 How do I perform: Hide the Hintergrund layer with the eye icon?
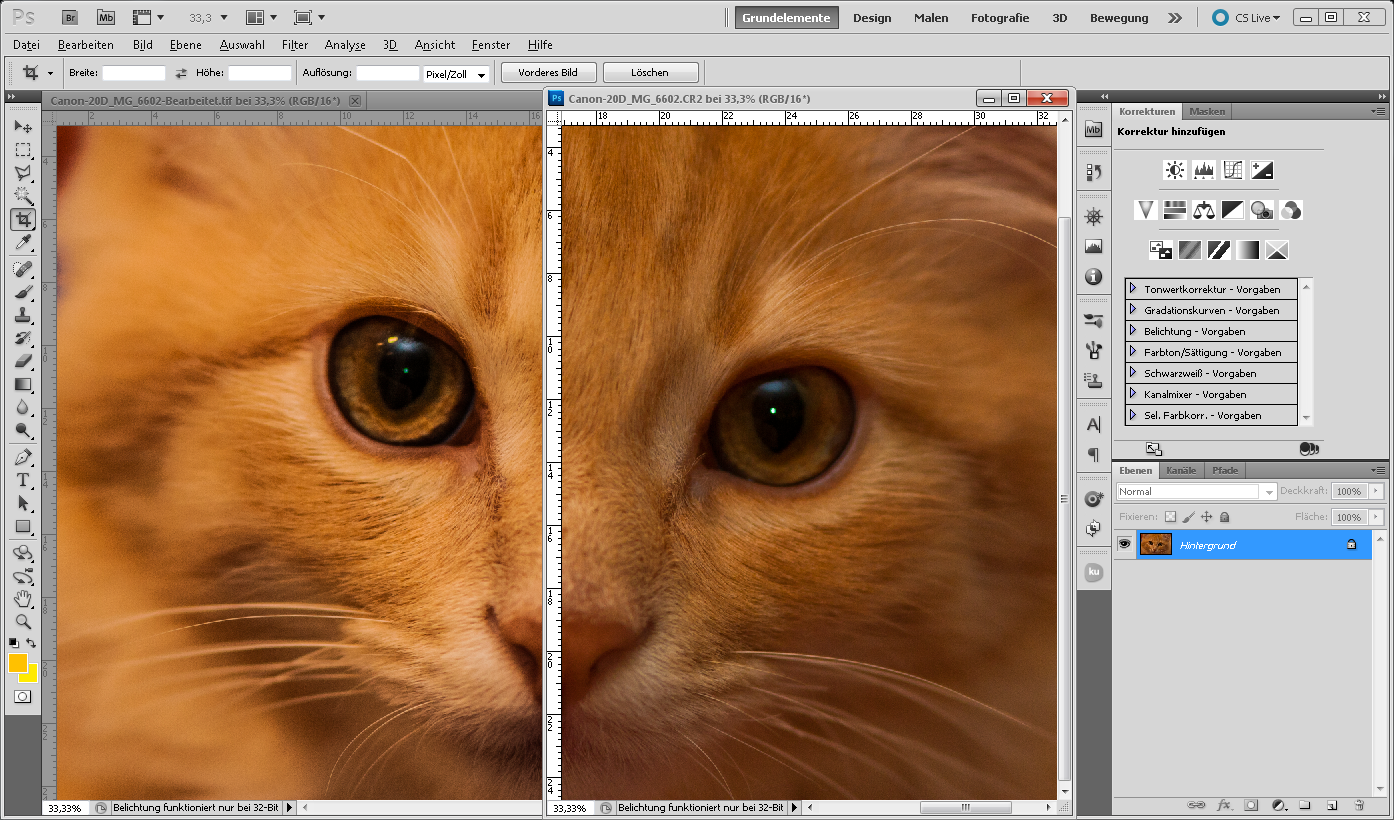click(1125, 544)
